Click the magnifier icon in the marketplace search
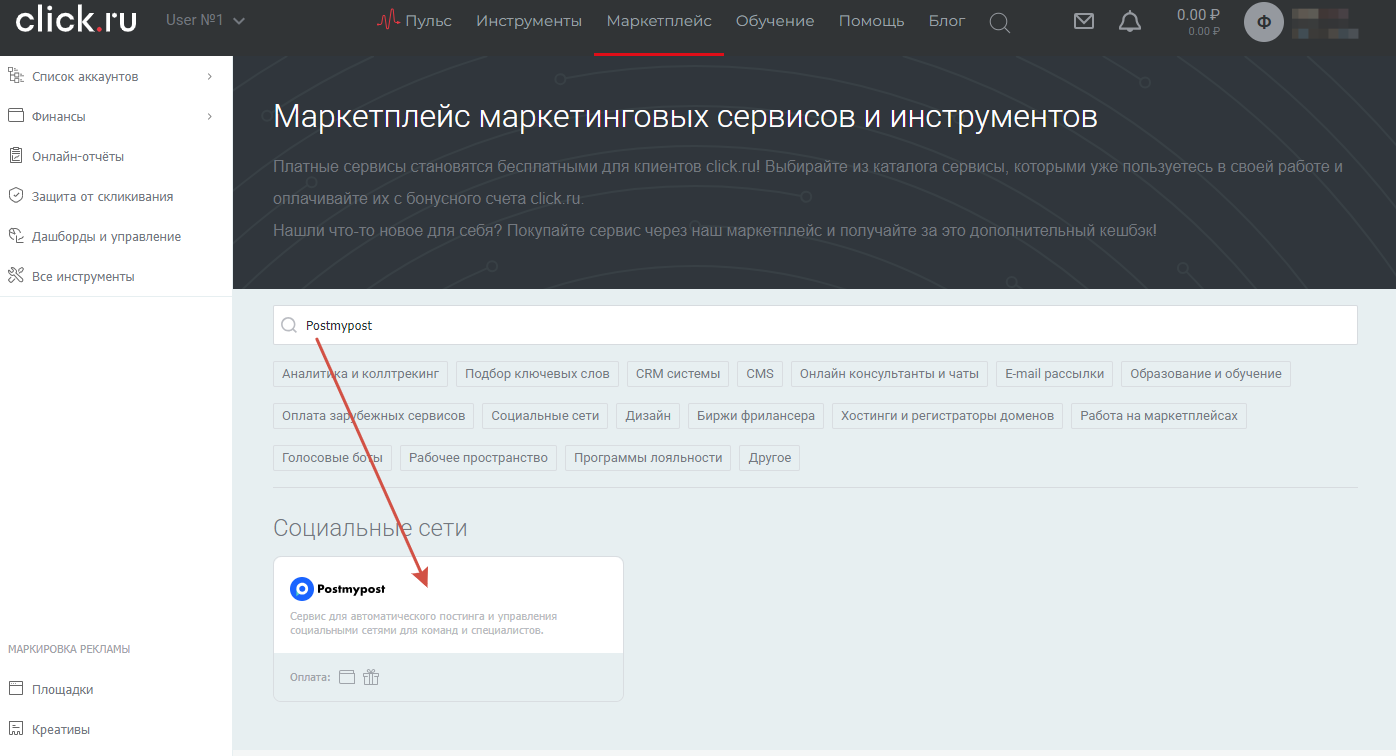 tap(289, 325)
